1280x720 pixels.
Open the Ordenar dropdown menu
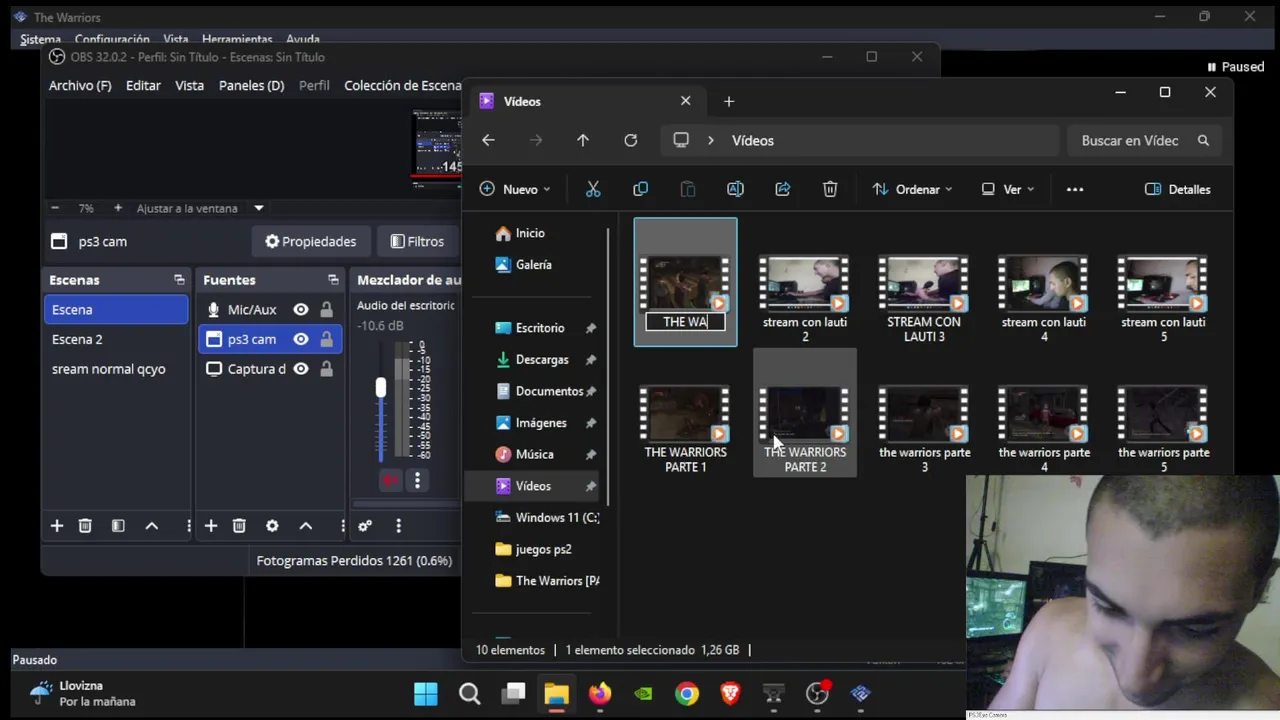[912, 189]
